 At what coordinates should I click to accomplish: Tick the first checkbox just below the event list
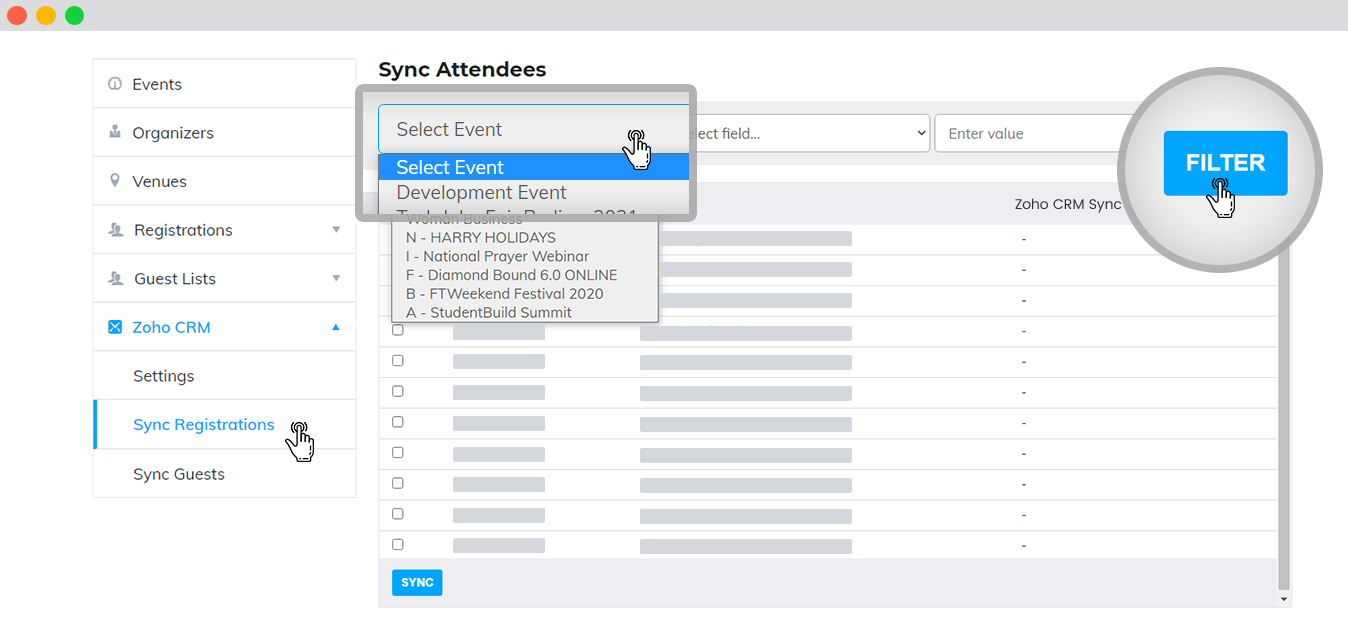[x=398, y=330]
